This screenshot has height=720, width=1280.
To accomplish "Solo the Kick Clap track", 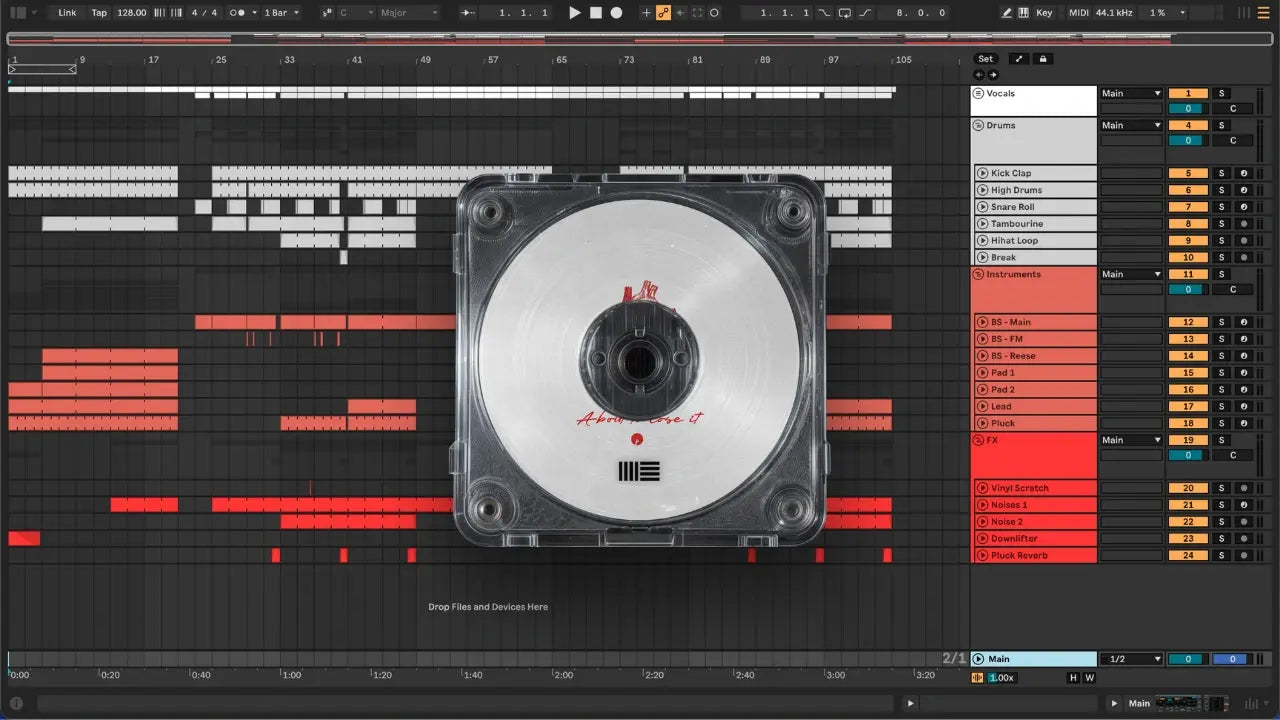I will (x=1221, y=173).
